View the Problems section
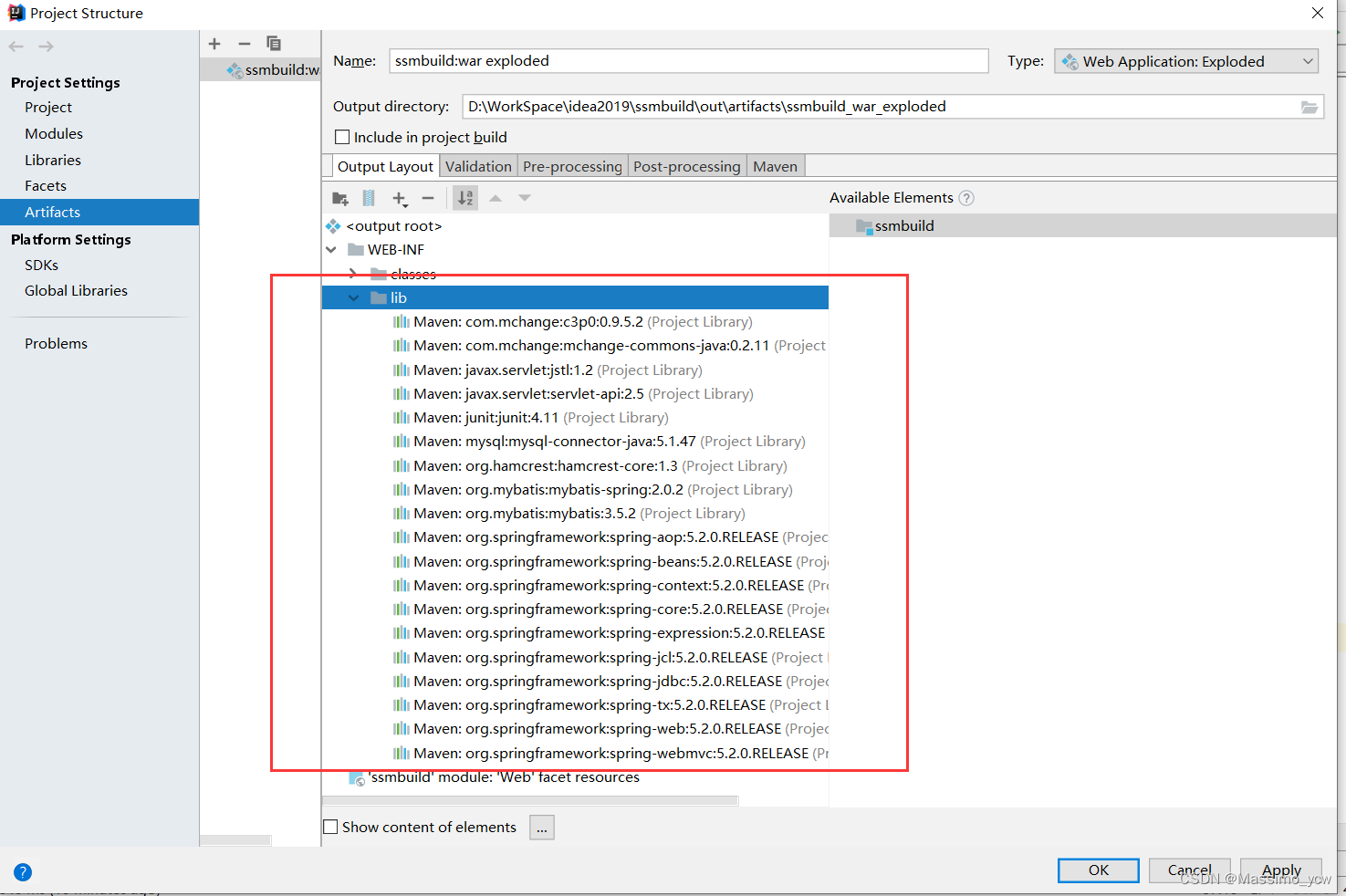 tap(57, 343)
